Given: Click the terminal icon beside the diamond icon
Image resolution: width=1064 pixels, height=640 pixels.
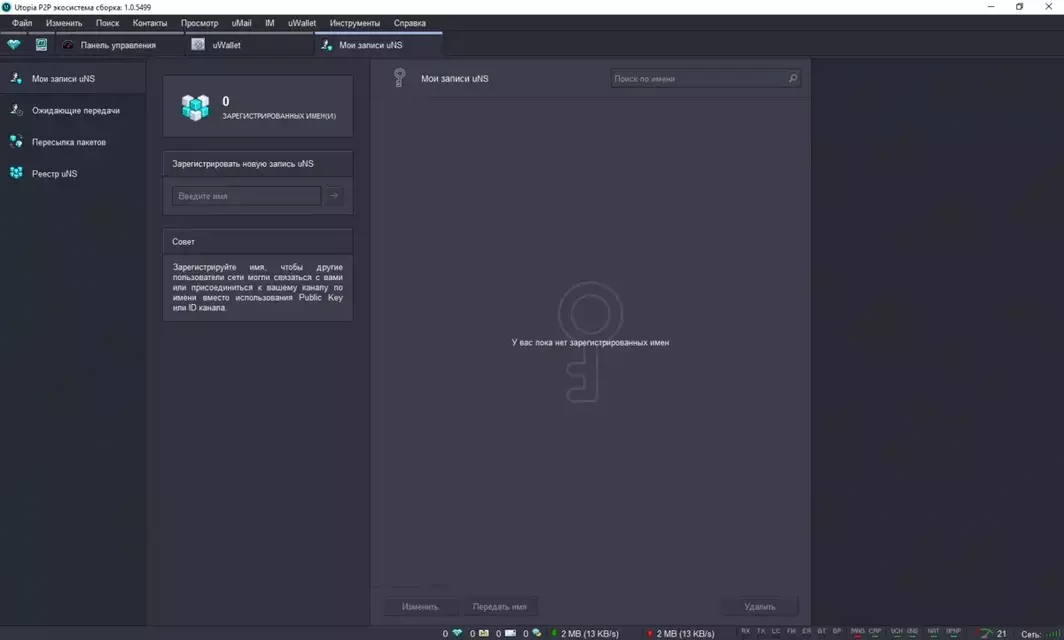Looking at the screenshot, I should [x=41, y=45].
